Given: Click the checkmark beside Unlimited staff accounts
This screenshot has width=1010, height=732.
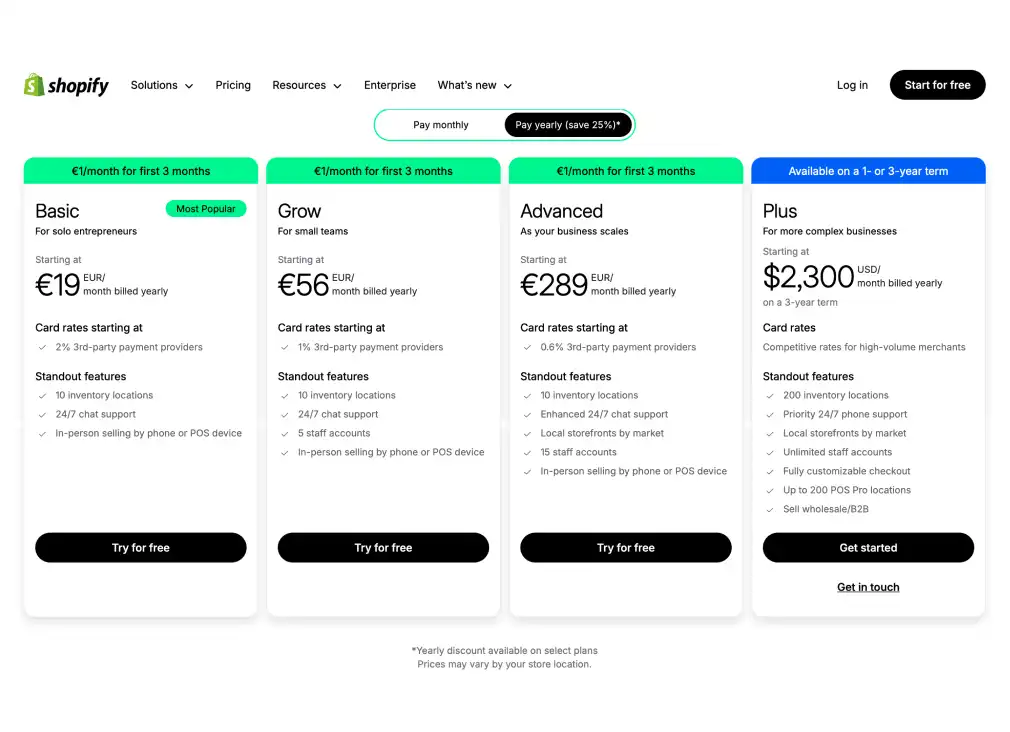Looking at the screenshot, I should 771,452.
